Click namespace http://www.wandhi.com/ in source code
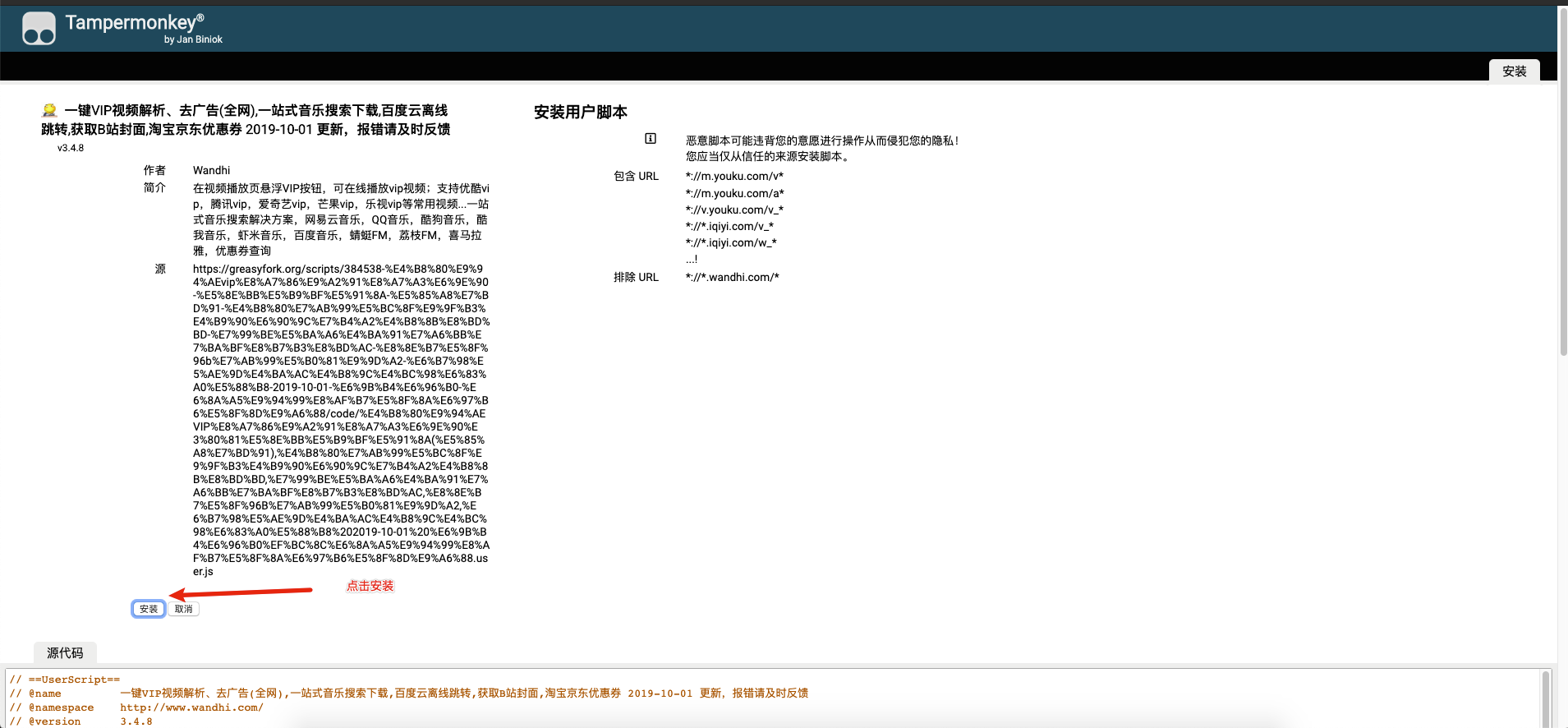 [191, 707]
